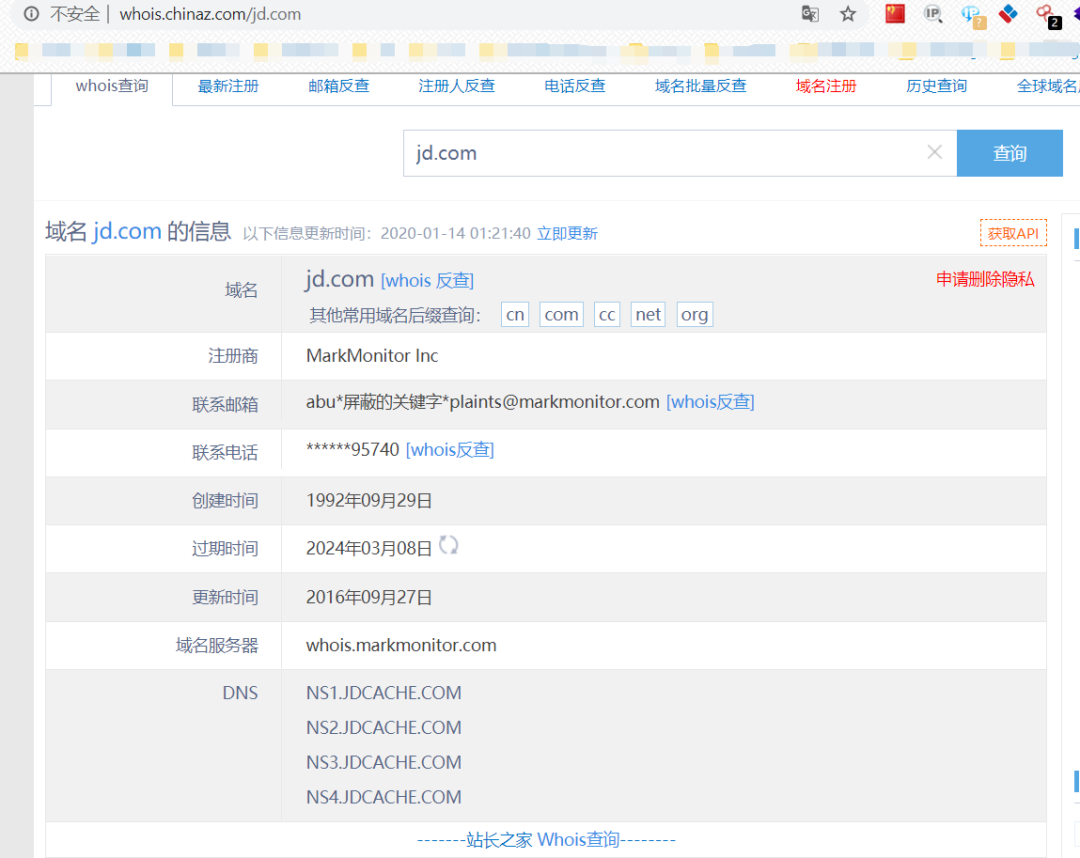Click DNS entry NS2.JDCACHE.COM
1080x858 pixels.
coord(384,728)
